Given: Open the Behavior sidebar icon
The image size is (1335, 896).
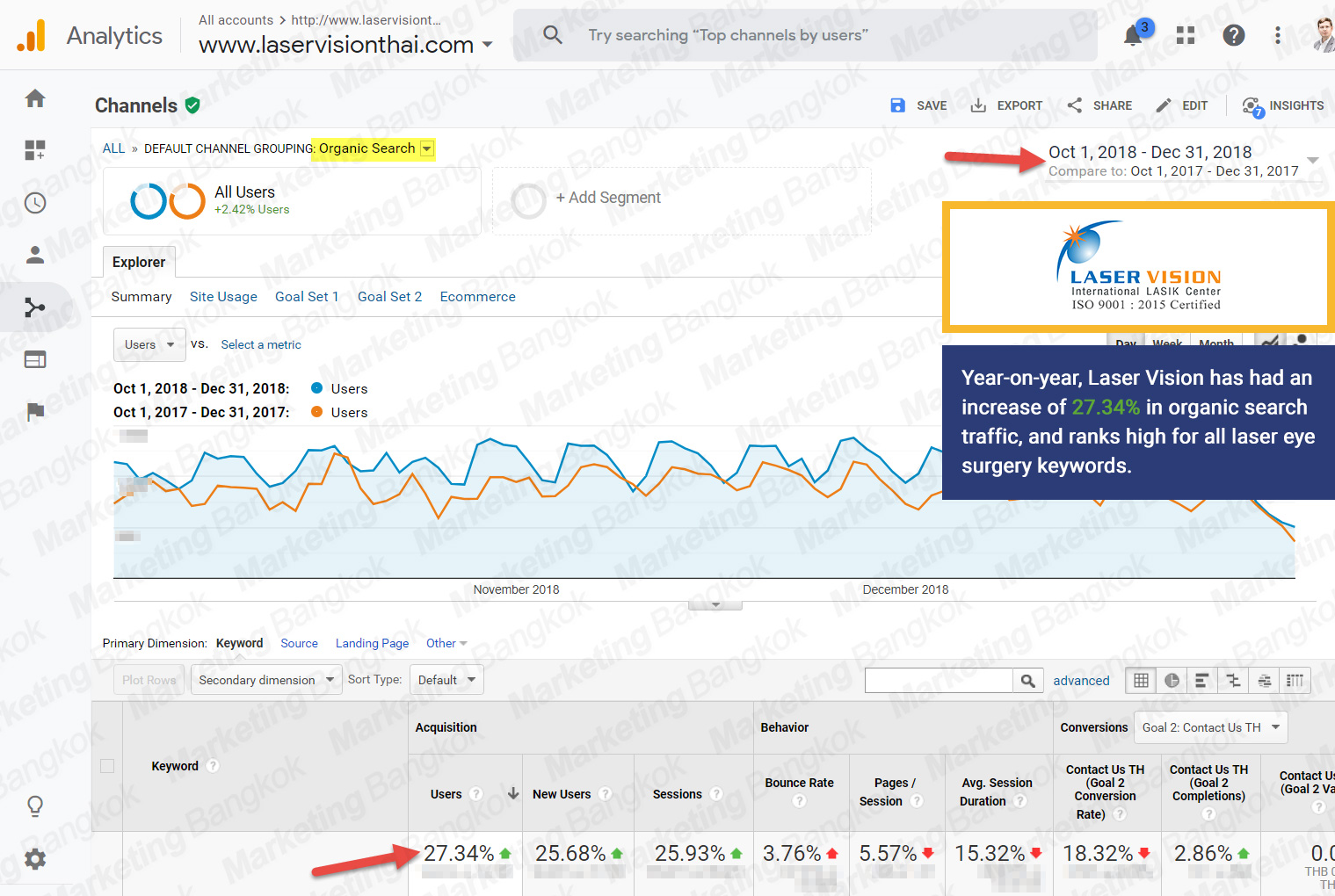Looking at the screenshot, I should click(x=35, y=359).
